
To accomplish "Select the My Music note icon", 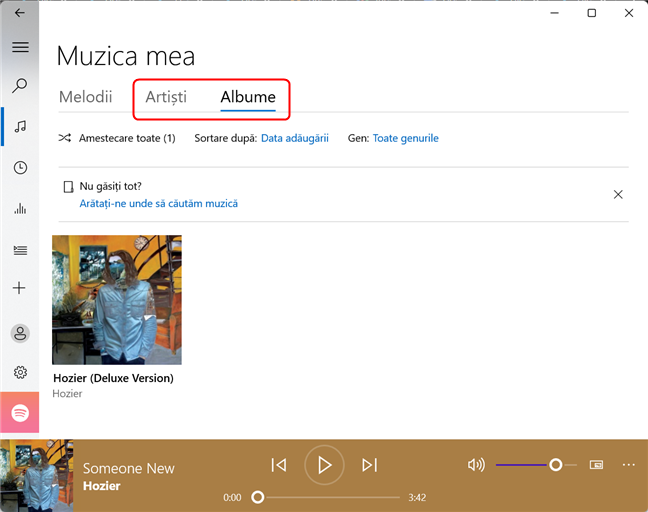I will (x=20, y=126).
